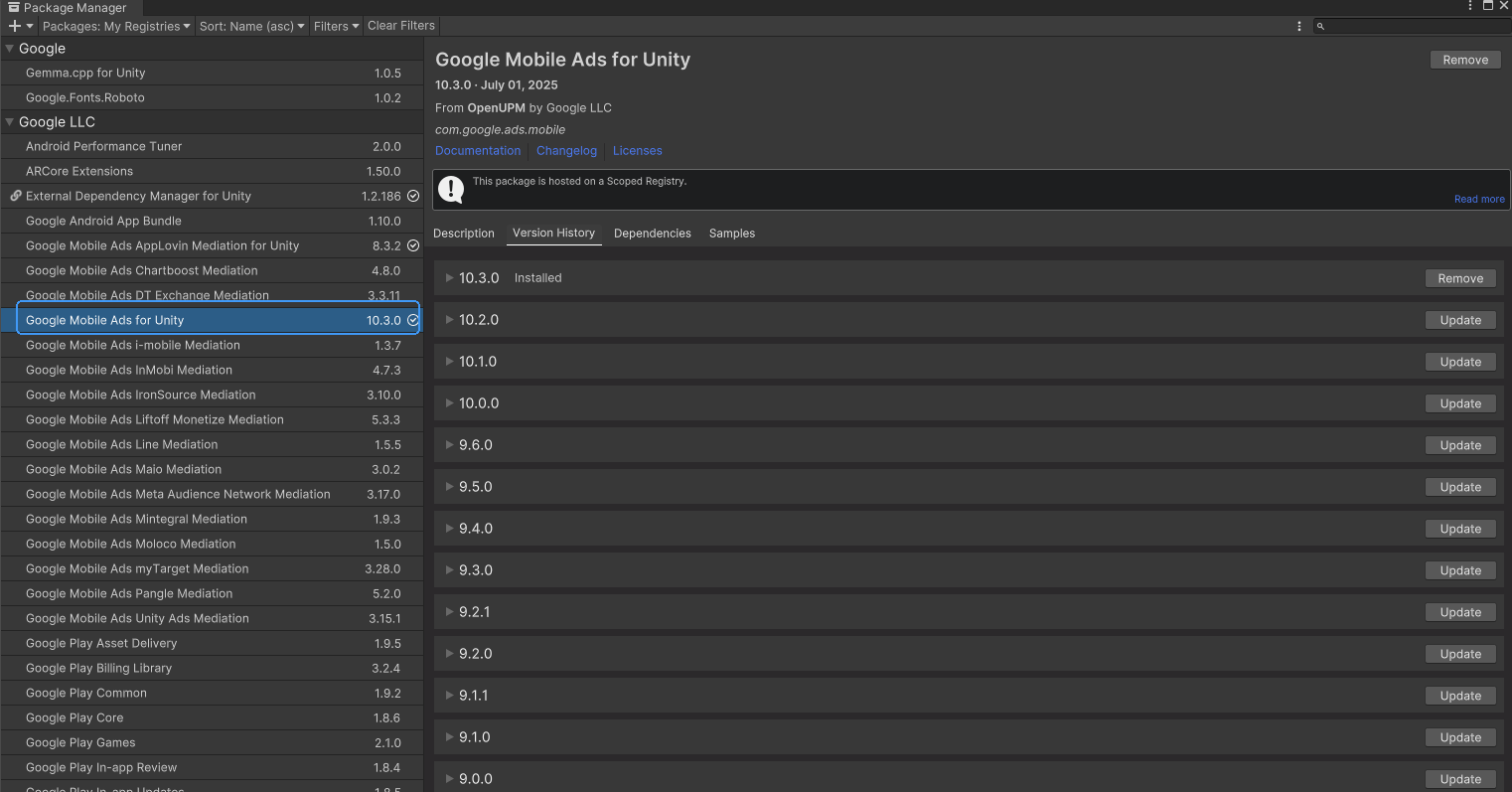Update to version 10.2.0
Viewport: 1512px width, 792px height.
(x=1460, y=320)
